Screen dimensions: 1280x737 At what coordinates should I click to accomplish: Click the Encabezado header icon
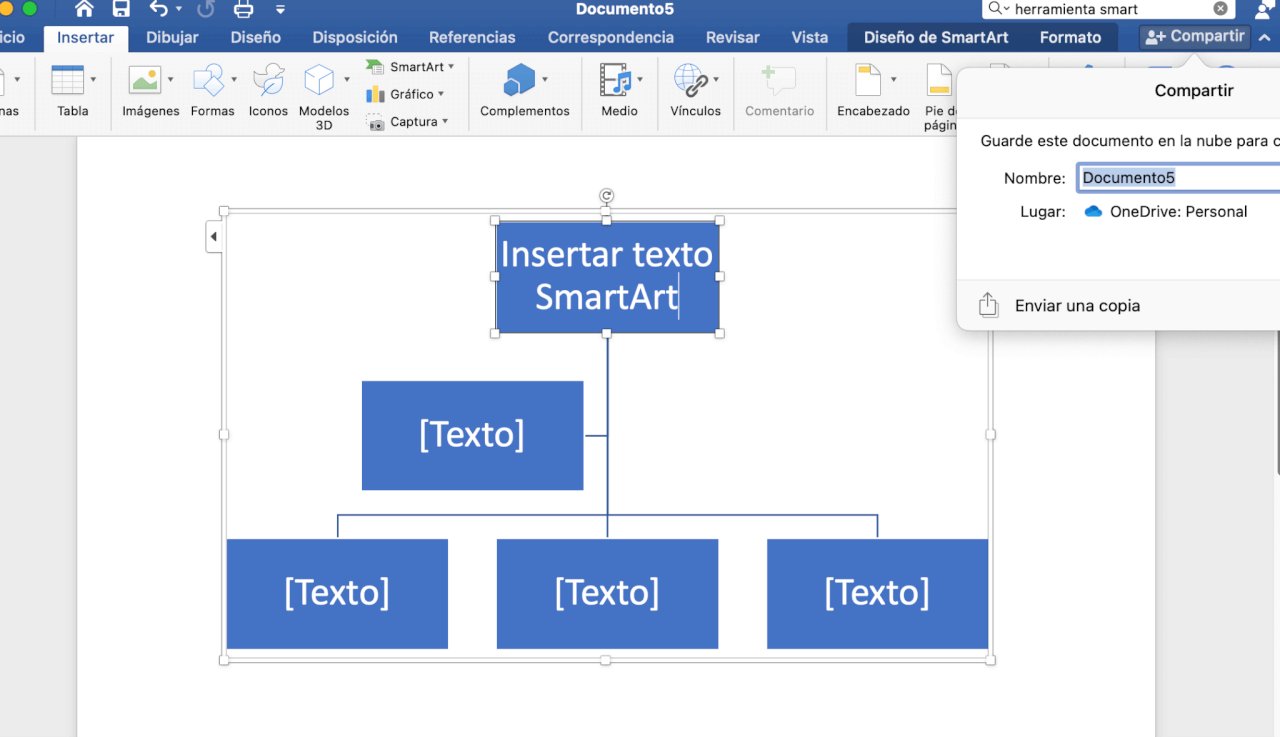click(x=868, y=80)
